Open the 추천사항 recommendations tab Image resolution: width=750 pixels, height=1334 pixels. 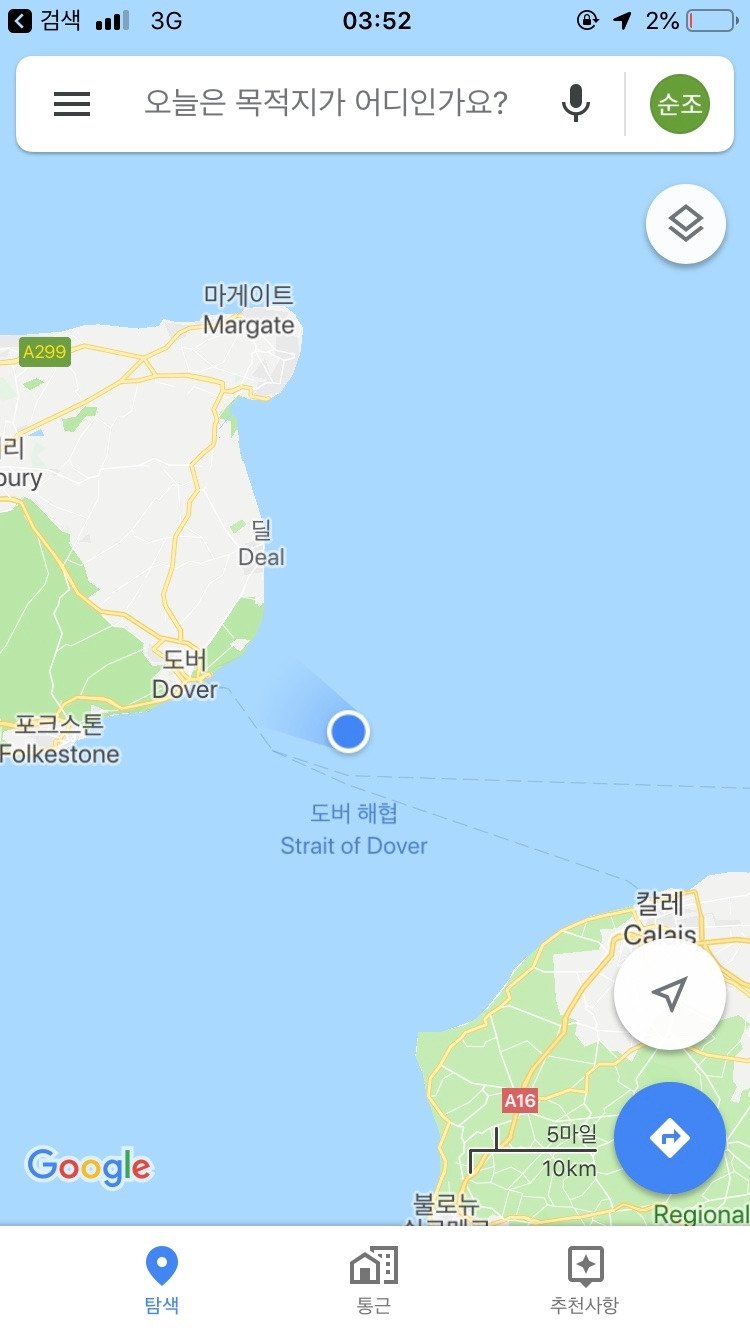[585, 1280]
